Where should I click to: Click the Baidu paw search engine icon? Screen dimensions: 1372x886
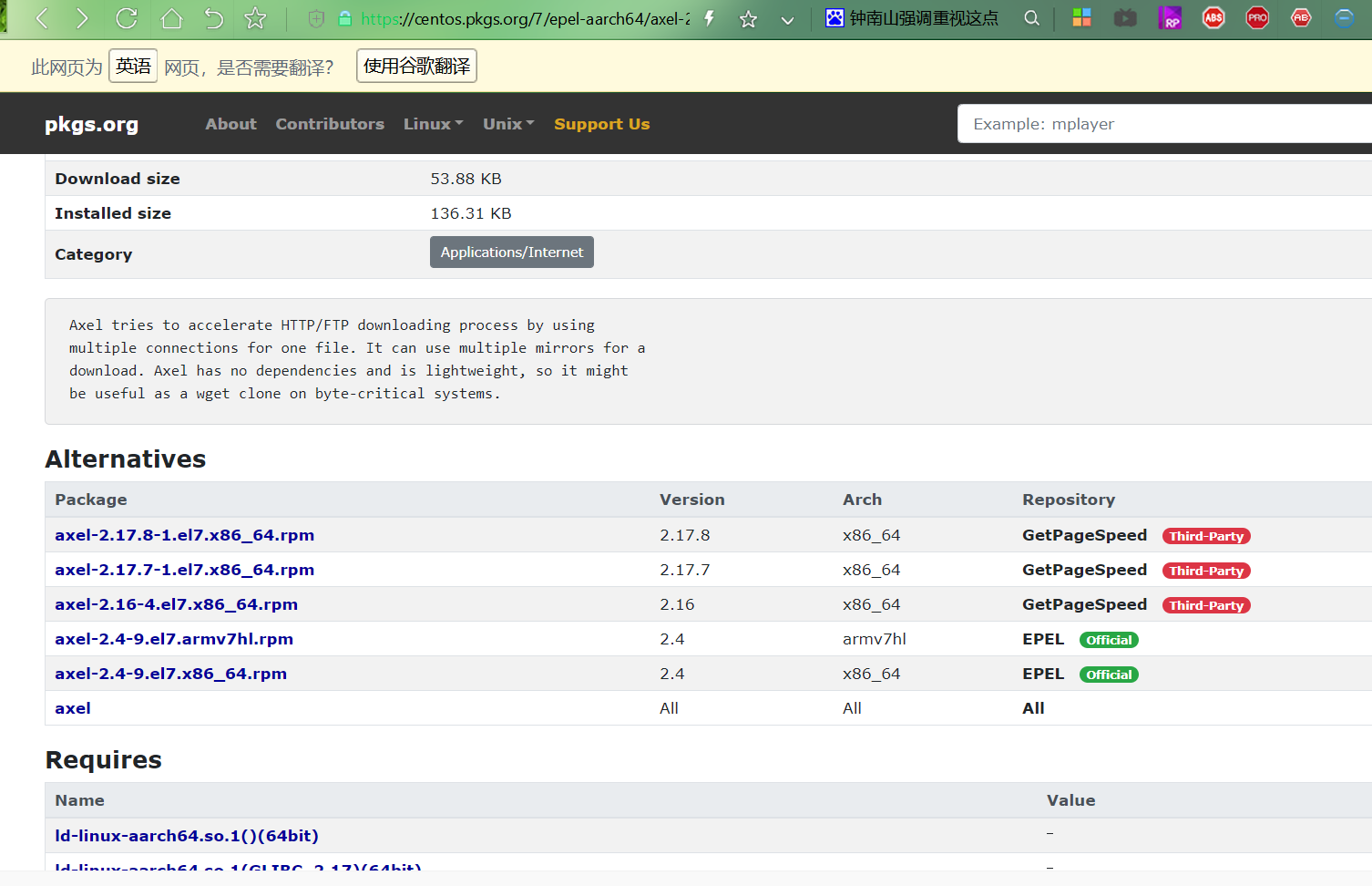pos(834,17)
